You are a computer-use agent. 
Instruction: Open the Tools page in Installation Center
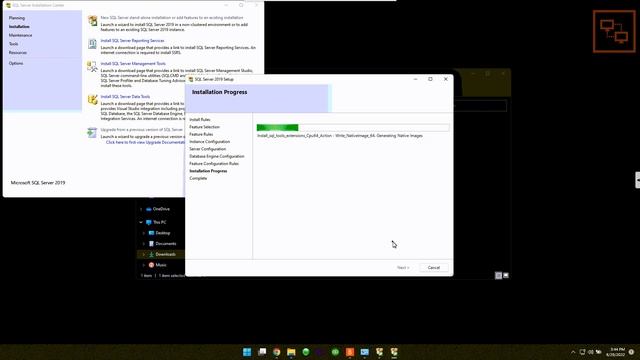click(13, 44)
